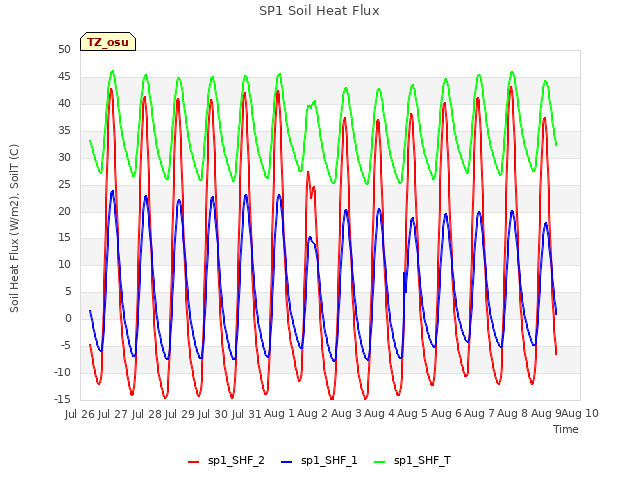
Task: Click the -15 y-axis tick label
Action: [x=62, y=399]
